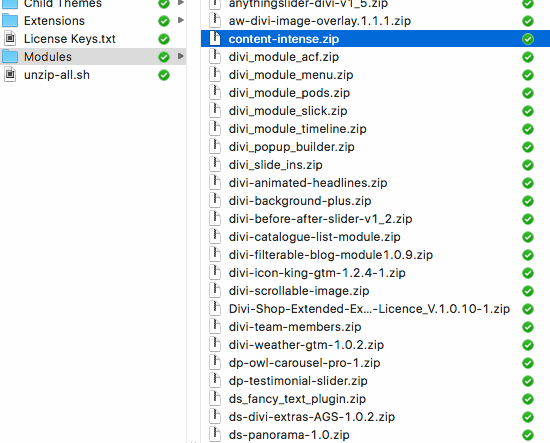Click divi_module_acf.zip file icon
The width and height of the screenshot is (550, 443).
[215, 56]
